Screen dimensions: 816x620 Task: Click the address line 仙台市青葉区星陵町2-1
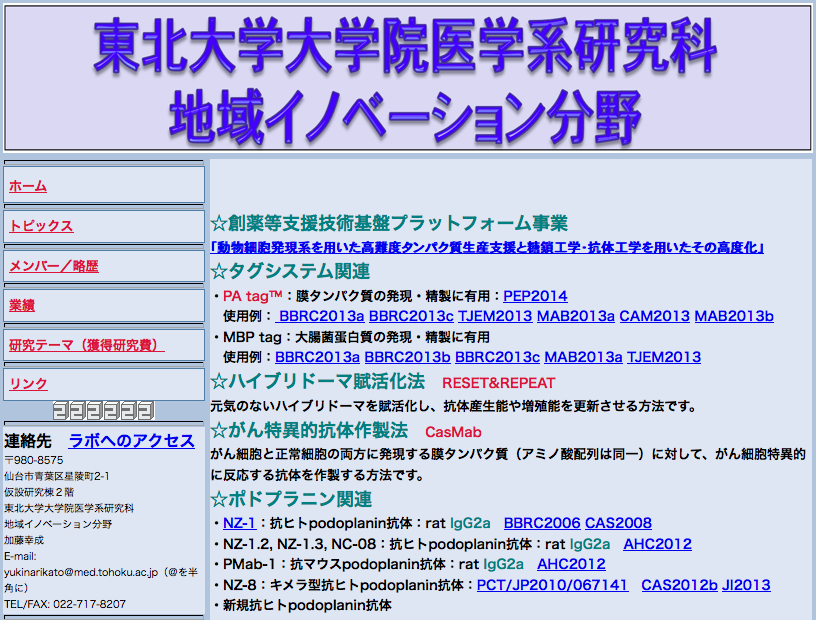tap(57, 476)
